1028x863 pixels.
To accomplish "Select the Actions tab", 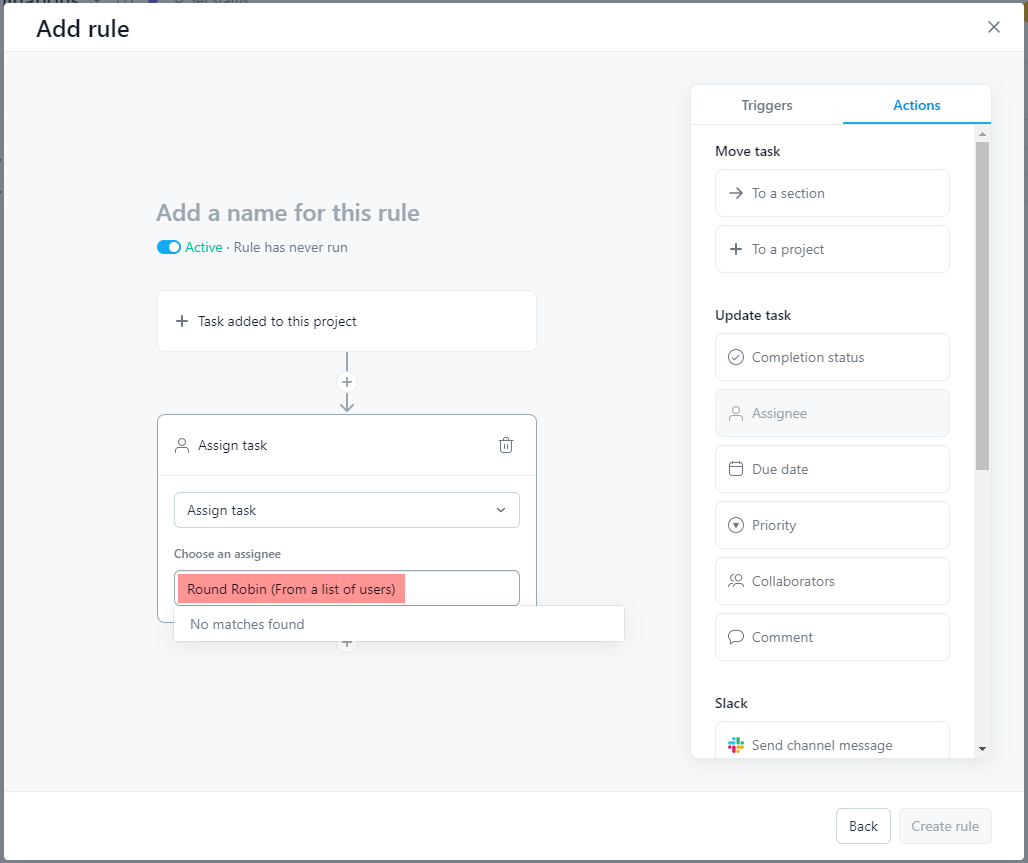I will click(917, 105).
